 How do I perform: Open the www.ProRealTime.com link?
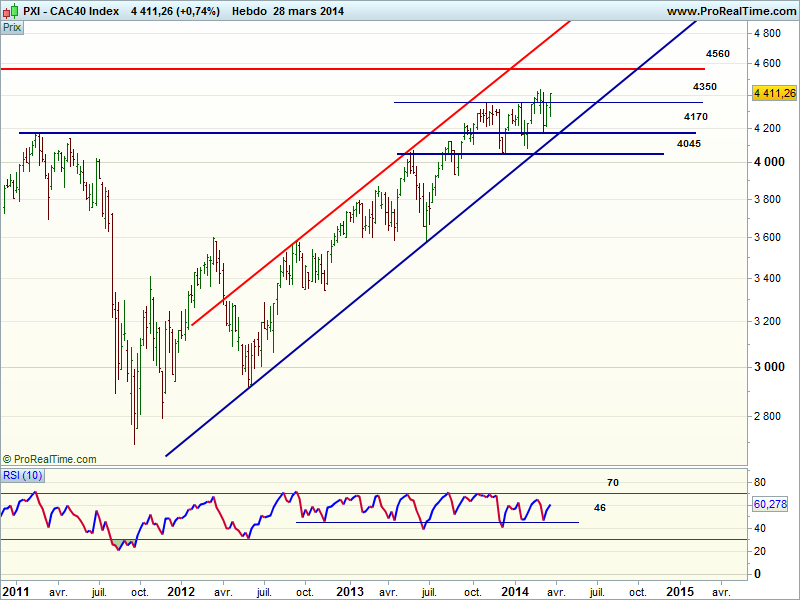[x=730, y=10]
